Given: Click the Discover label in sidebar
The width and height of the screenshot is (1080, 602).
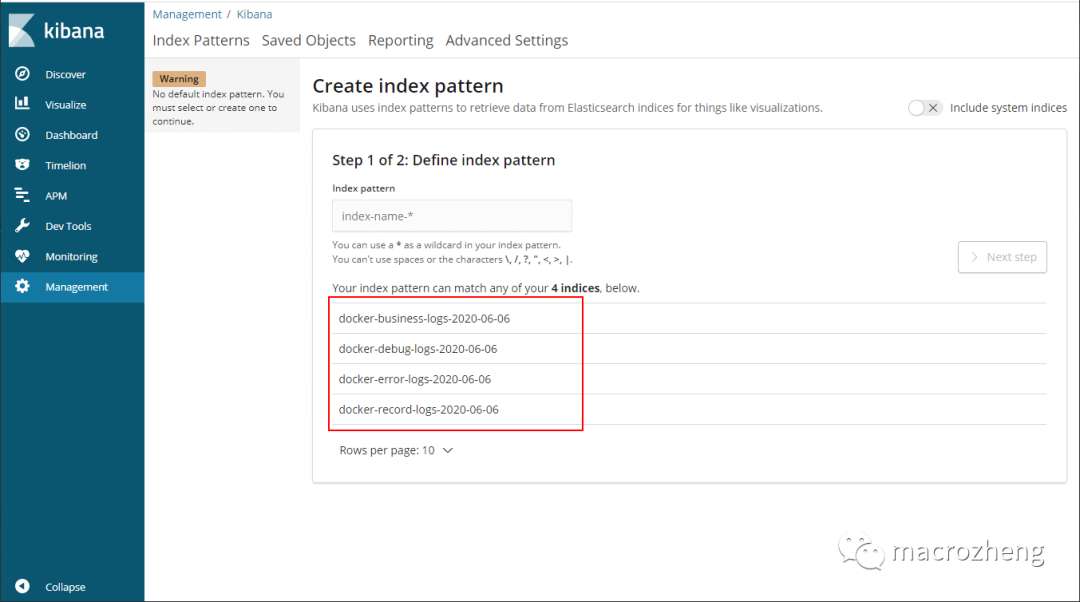Looking at the screenshot, I should tap(65, 74).
